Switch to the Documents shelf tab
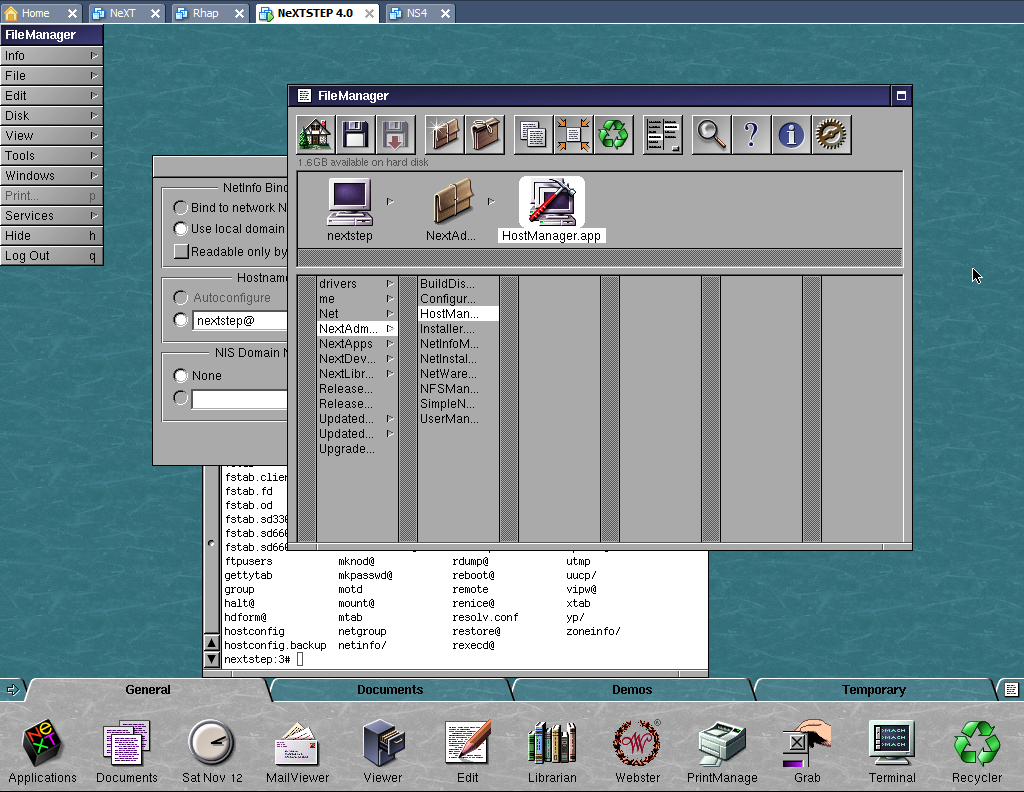Image resolution: width=1024 pixels, height=792 pixels. pyautogui.click(x=390, y=690)
